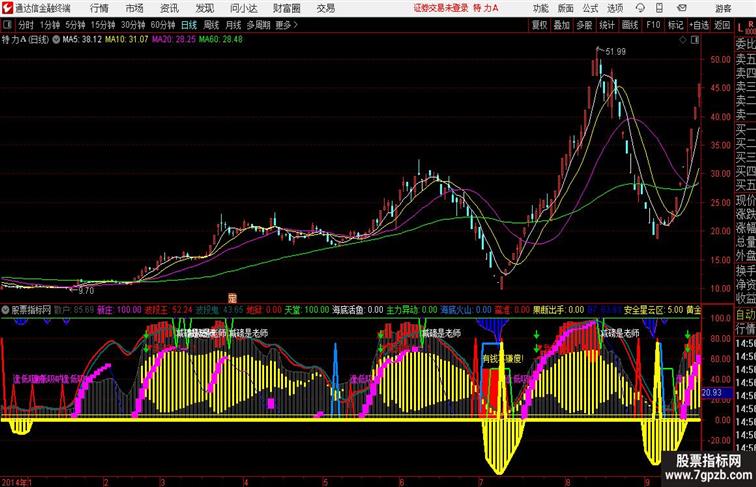756x487 pixels.
Task: Switch to 15分钟 chart period
Action: tap(103, 25)
